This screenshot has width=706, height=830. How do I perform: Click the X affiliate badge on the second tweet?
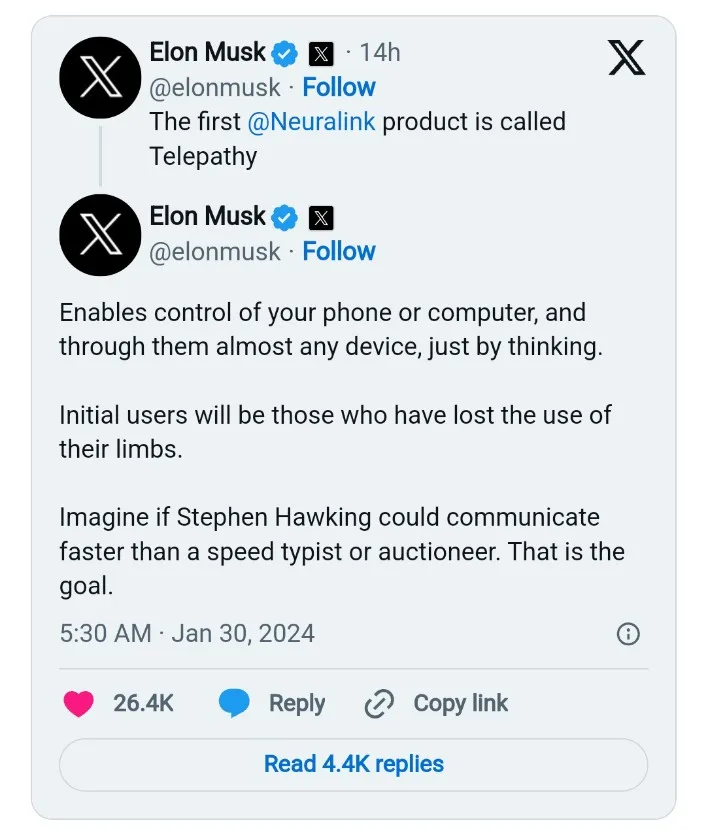[321, 218]
